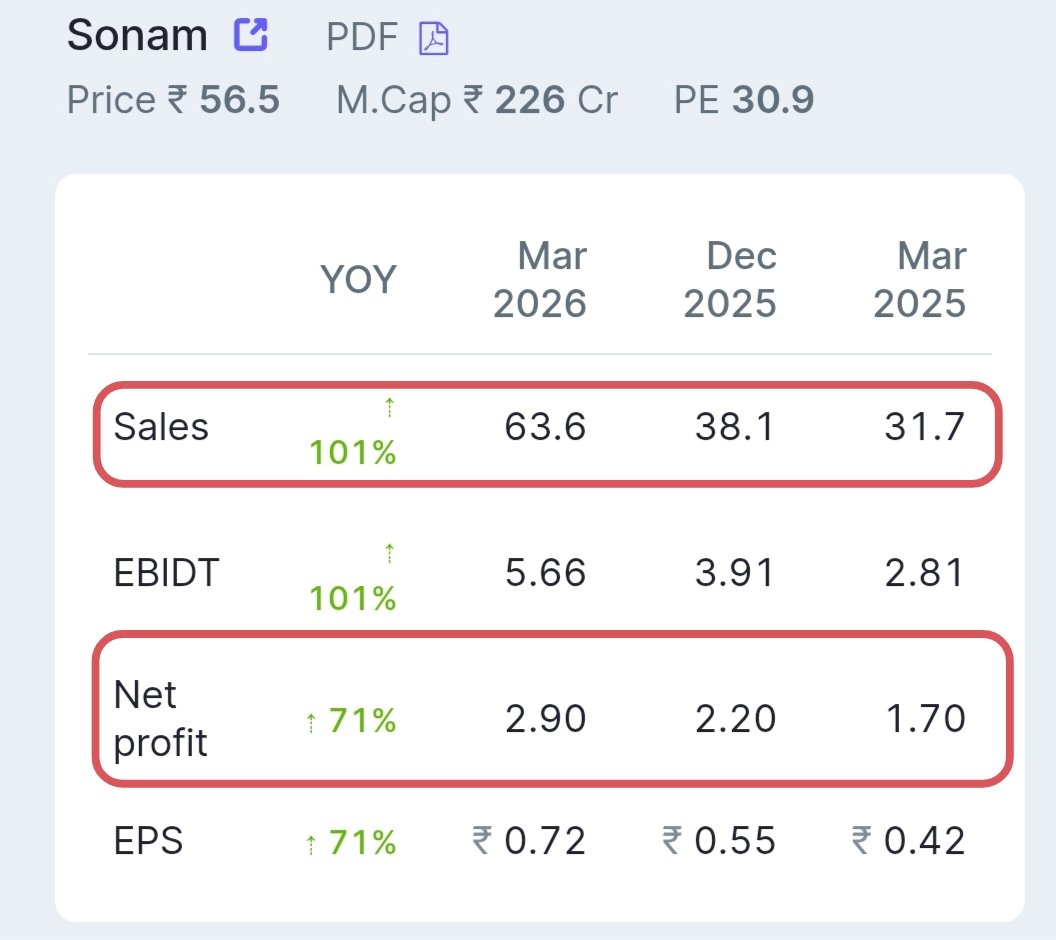
Task: Click the Sales 101% YOY value
Action: [353, 452]
